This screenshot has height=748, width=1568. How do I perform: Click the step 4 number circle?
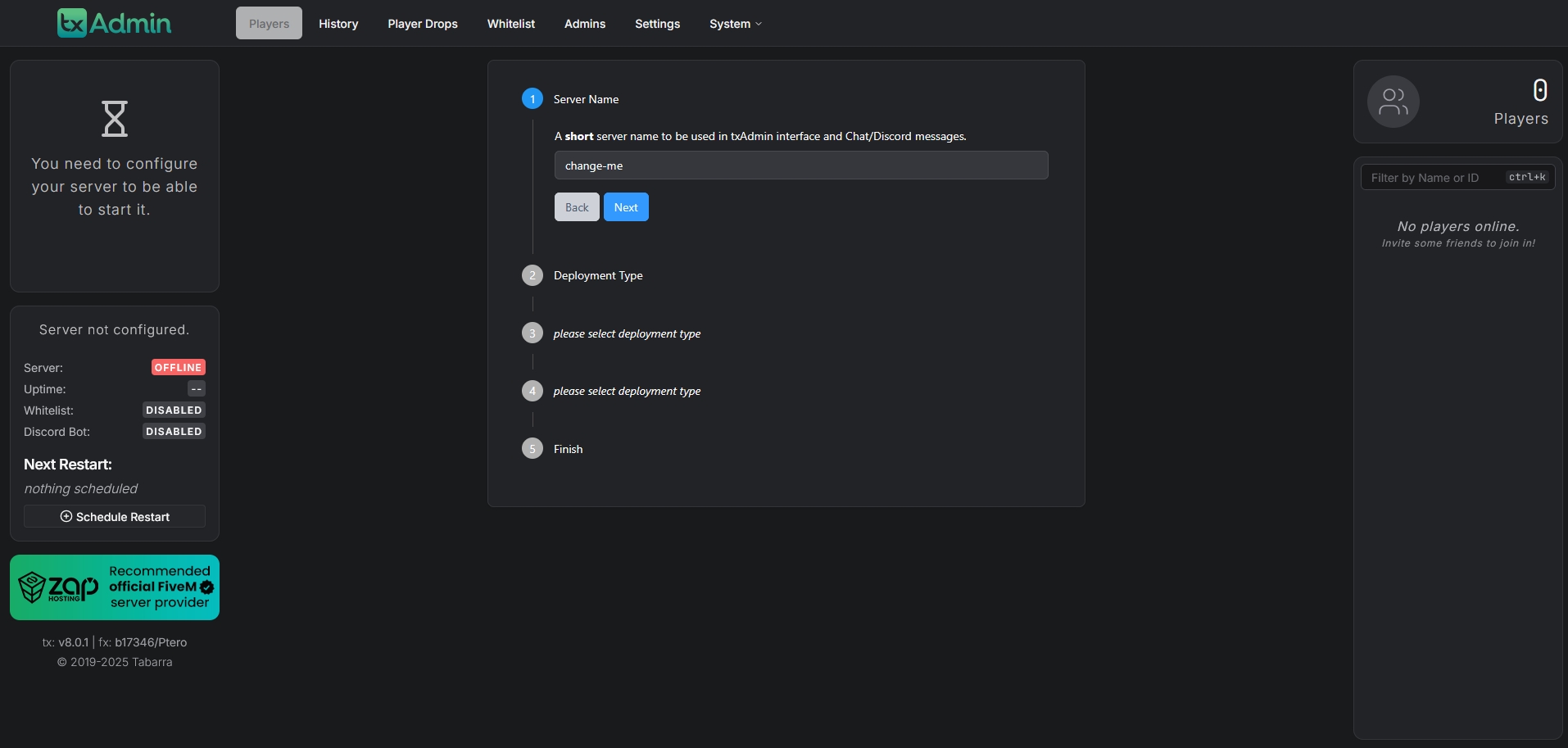pyautogui.click(x=532, y=391)
